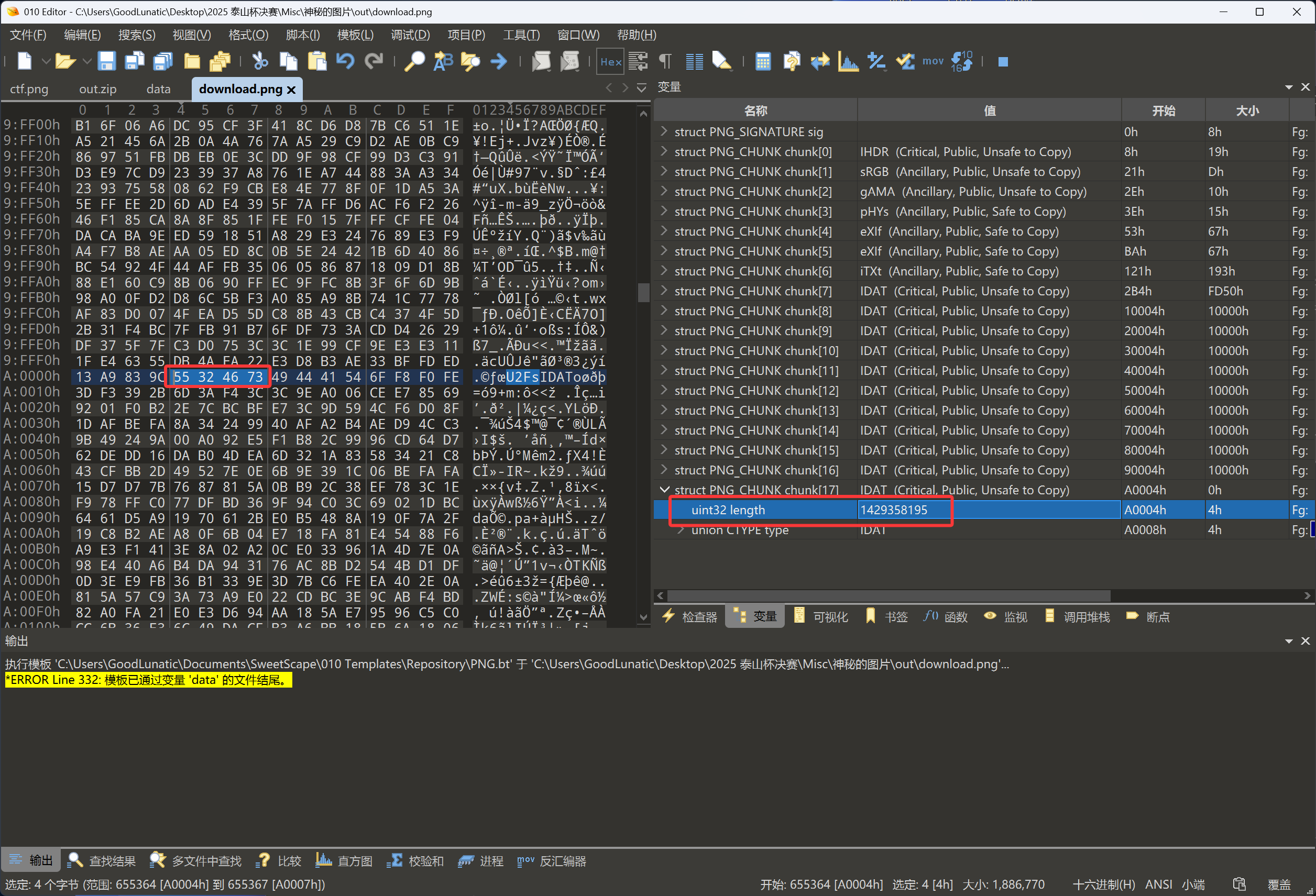The height and width of the screenshot is (896, 1316).
Task: Expand chunk[7] IDAT tree row
Action: coord(664,290)
